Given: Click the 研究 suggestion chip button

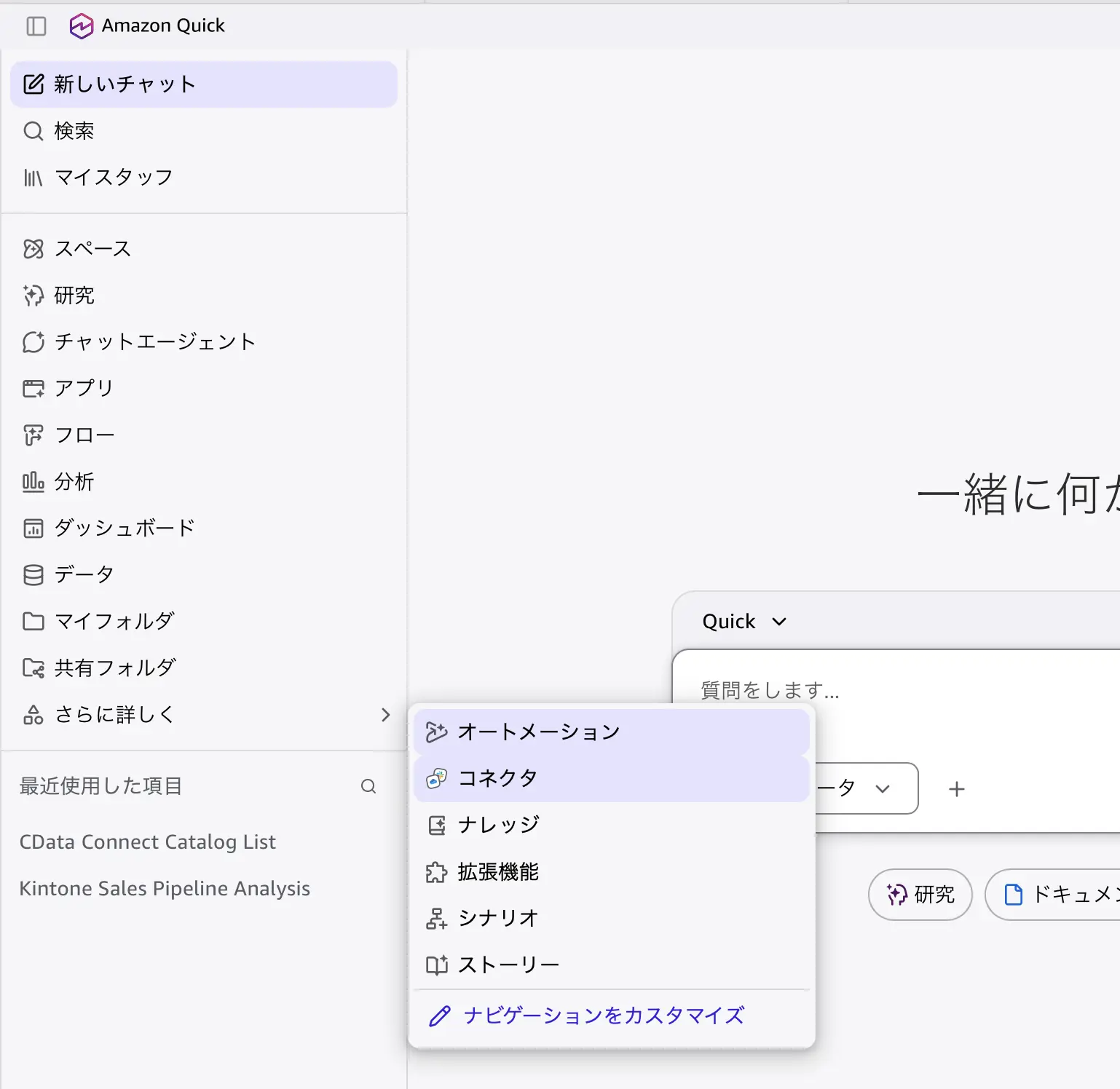Looking at the screenshot, I should point(920,895).
